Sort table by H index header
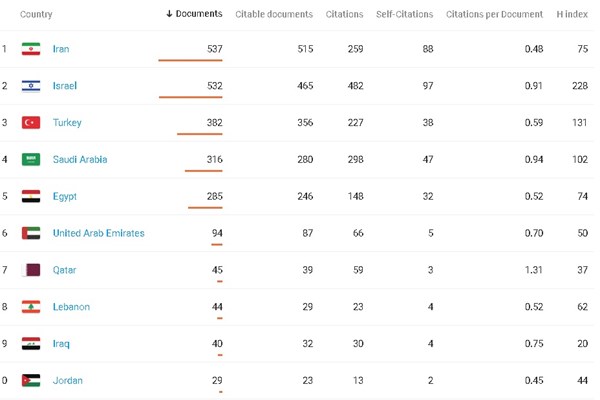The height and width of the screenshot is (400, 600). 572,14
